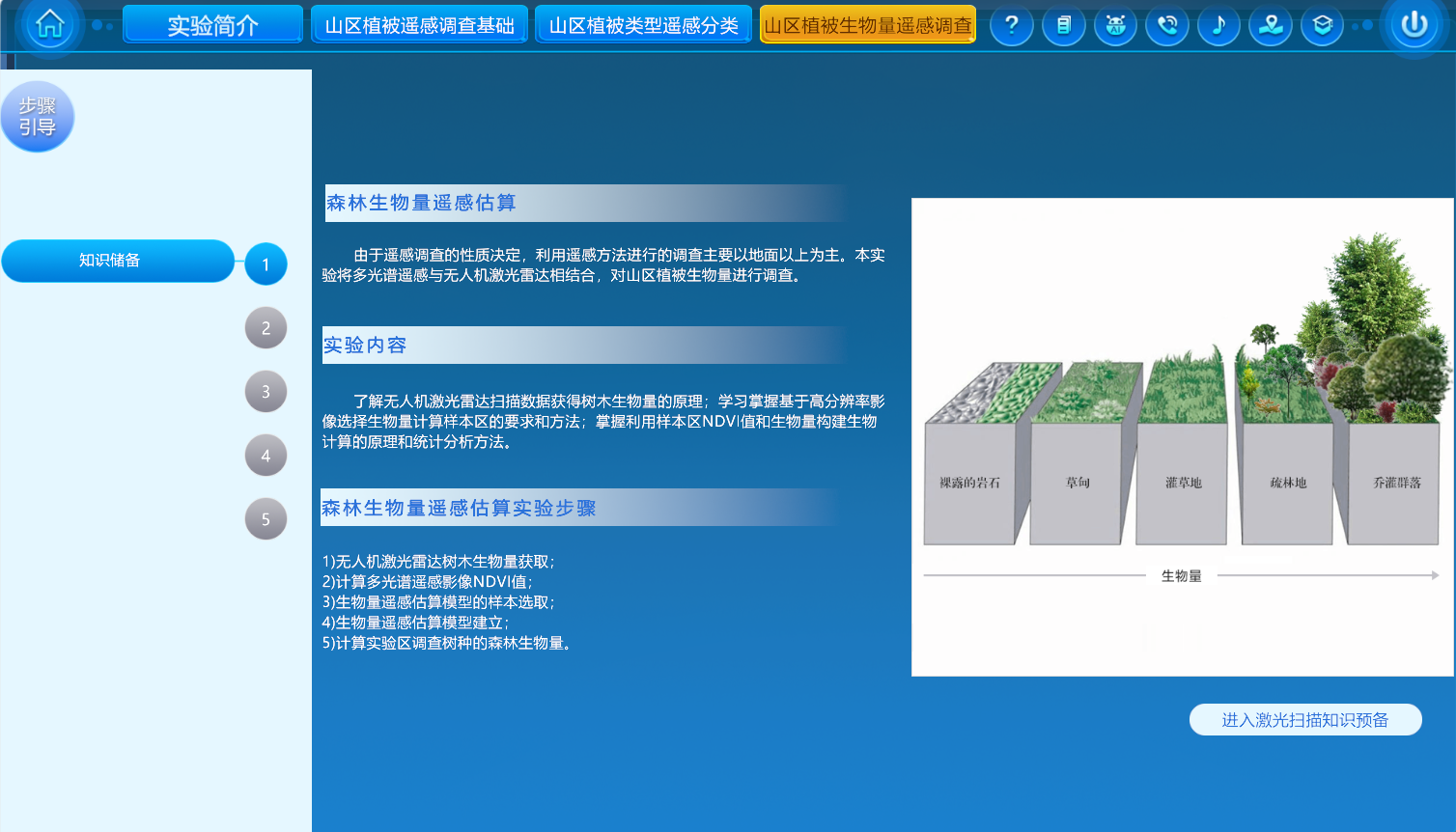Toggle background music with the note icon
The image size is (1456, 832).
(1218, 25)
